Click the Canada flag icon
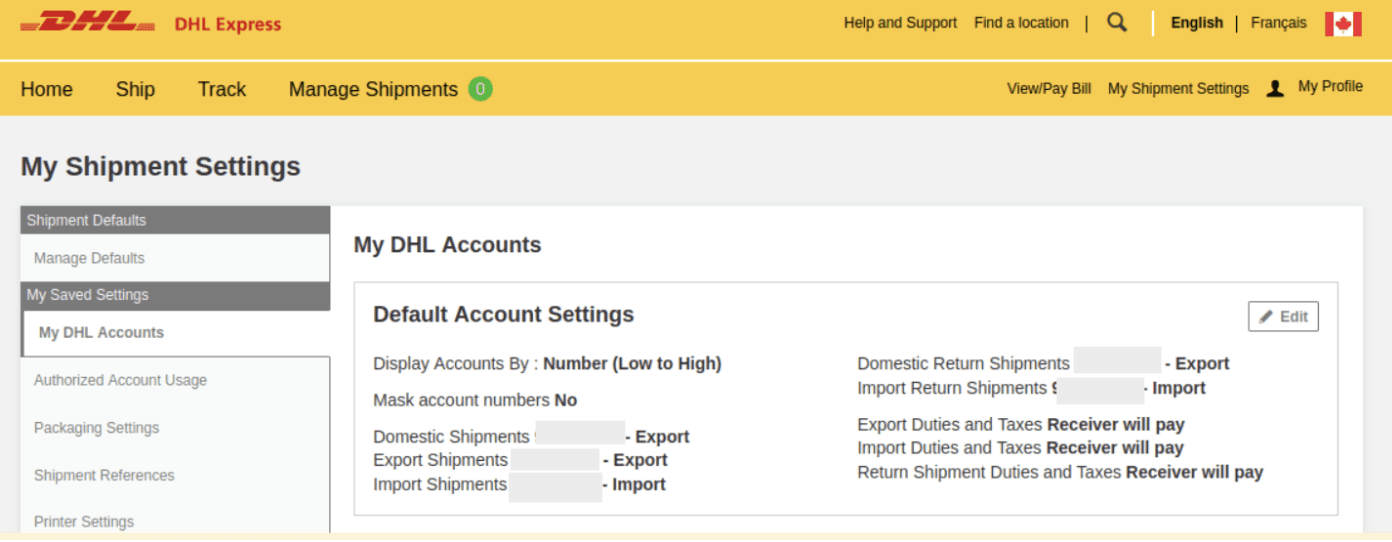Image resolution: width=1392 pixels, height=542 pixels. click(1343, 23)
